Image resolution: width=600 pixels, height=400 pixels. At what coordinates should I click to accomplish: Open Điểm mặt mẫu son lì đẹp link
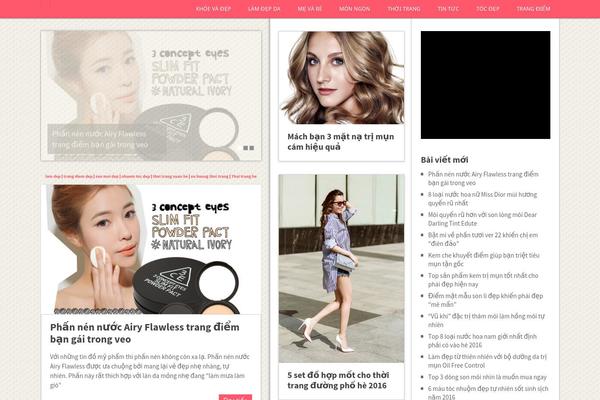[485, 300]
